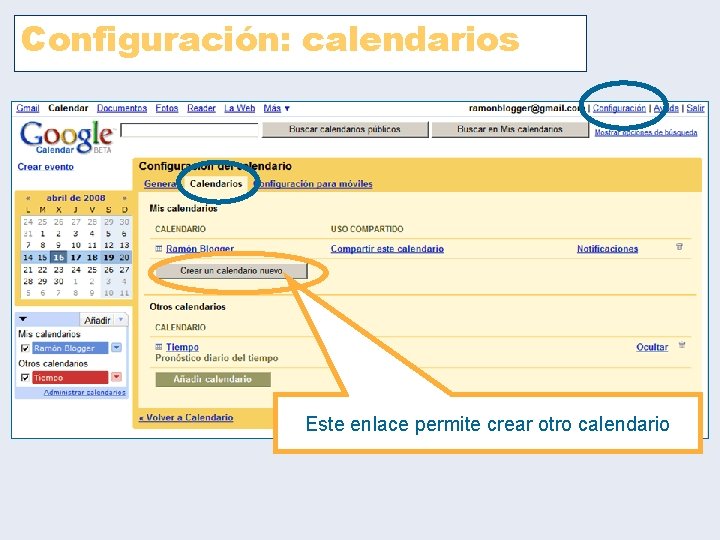Open Configuración para móviles tab

coord(313,184)
